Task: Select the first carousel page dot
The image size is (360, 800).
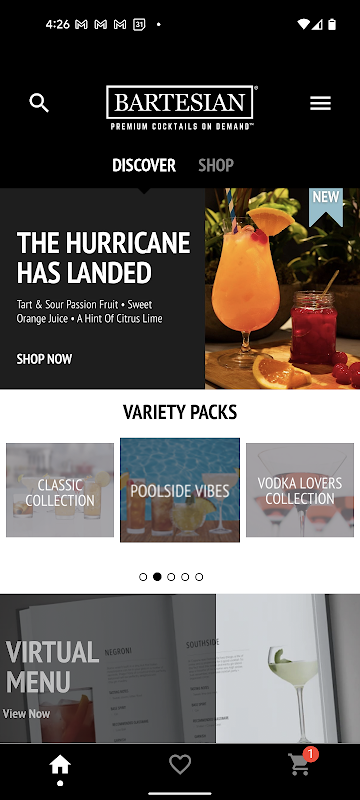Action: (143, 577)
